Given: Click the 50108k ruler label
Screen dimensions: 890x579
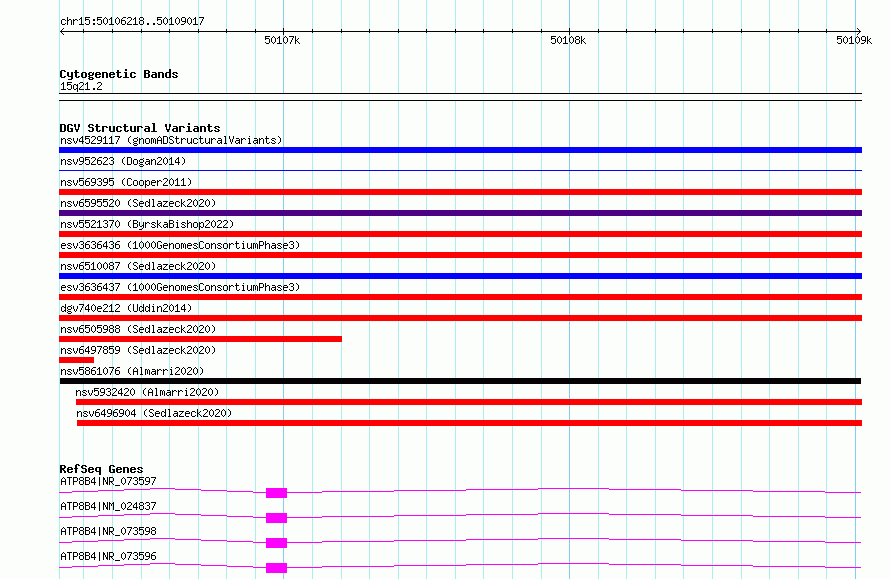Looking at the screenshot, I should point(568,40).
